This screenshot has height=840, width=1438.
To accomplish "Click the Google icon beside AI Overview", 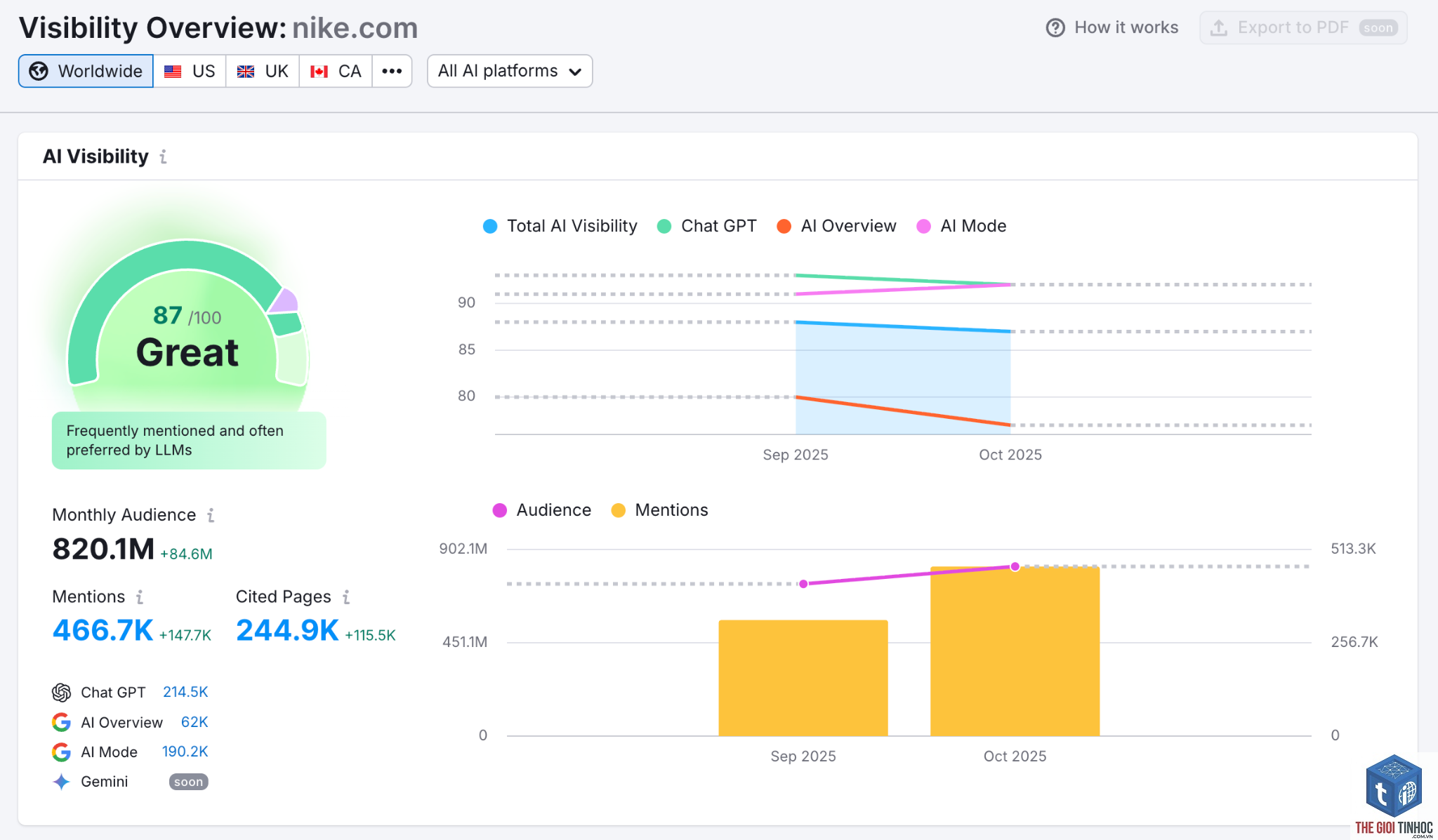I will pos(62,722).
